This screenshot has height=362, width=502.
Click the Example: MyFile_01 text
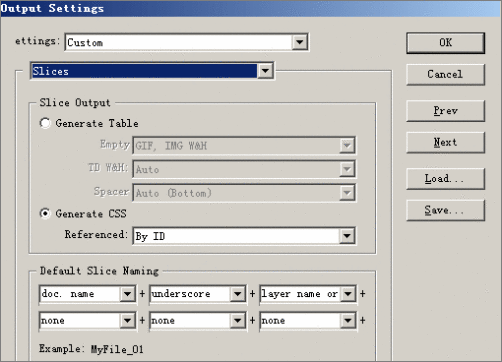click(91, 349)
